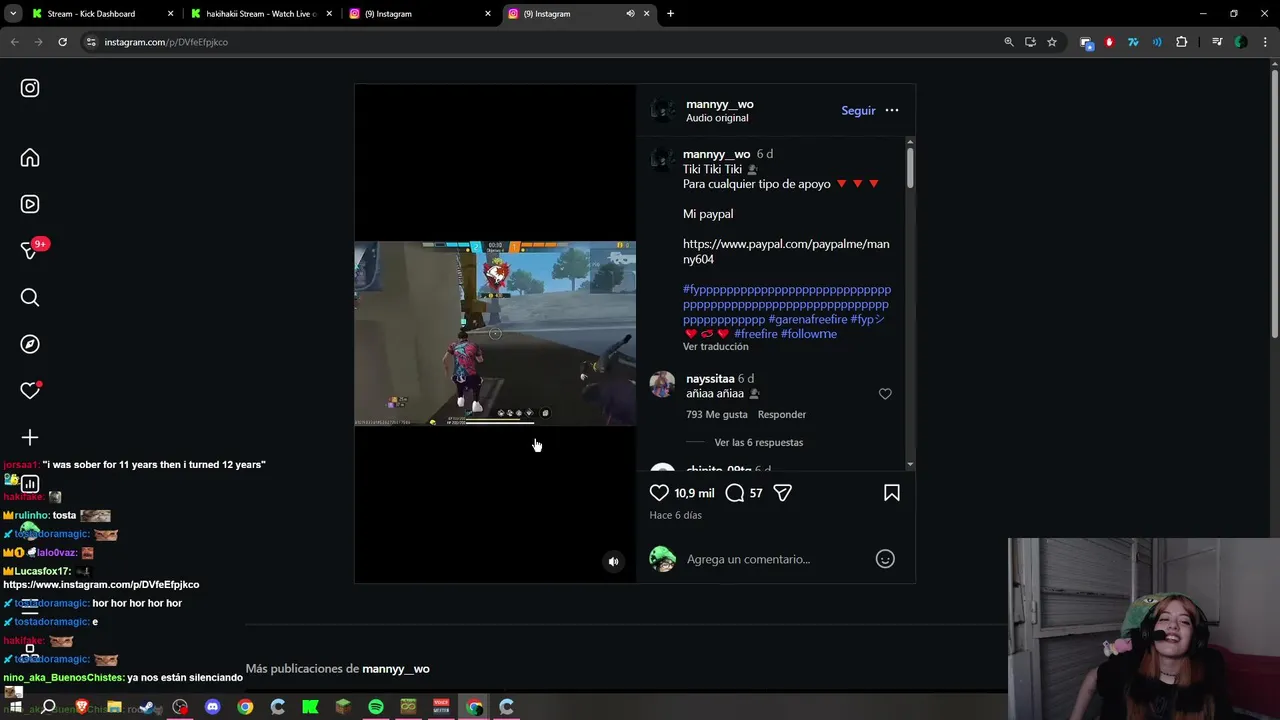Open media controls in toolbar
Image resolution: width=1280 pixels, height=720 pixels.
click(x=1217, y=42)
